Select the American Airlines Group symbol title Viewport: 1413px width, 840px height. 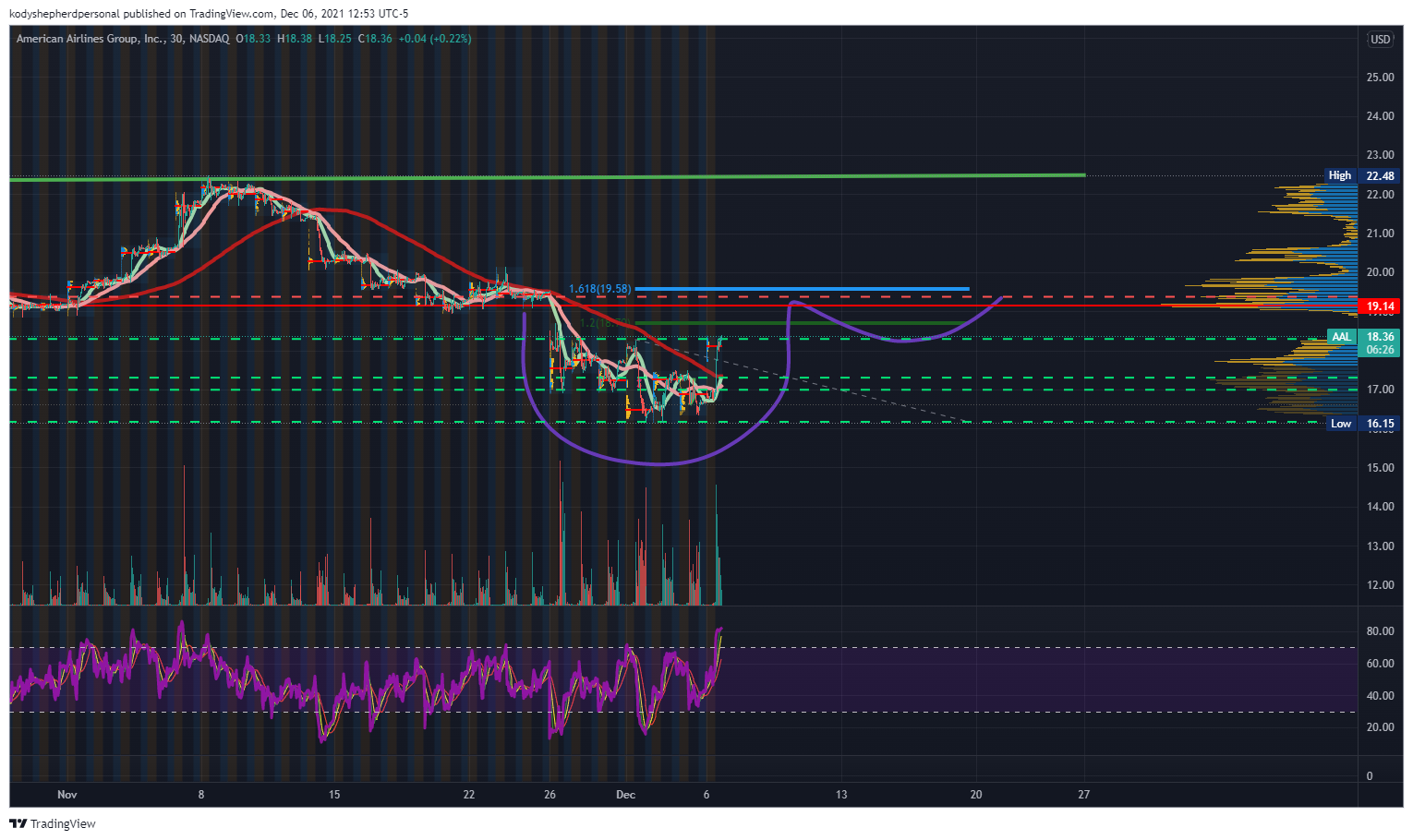click(x=91, y=39)
